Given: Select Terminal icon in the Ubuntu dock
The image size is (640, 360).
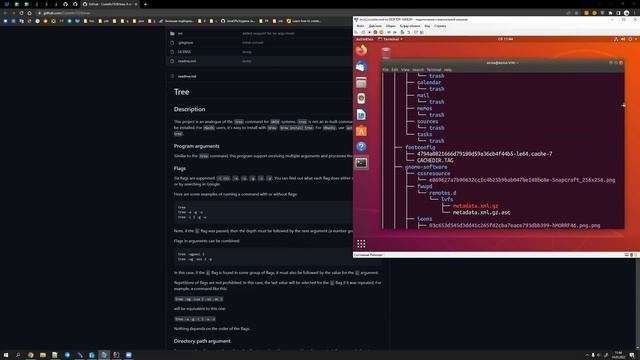Looking at the screenshot, I should coord(361,163).
